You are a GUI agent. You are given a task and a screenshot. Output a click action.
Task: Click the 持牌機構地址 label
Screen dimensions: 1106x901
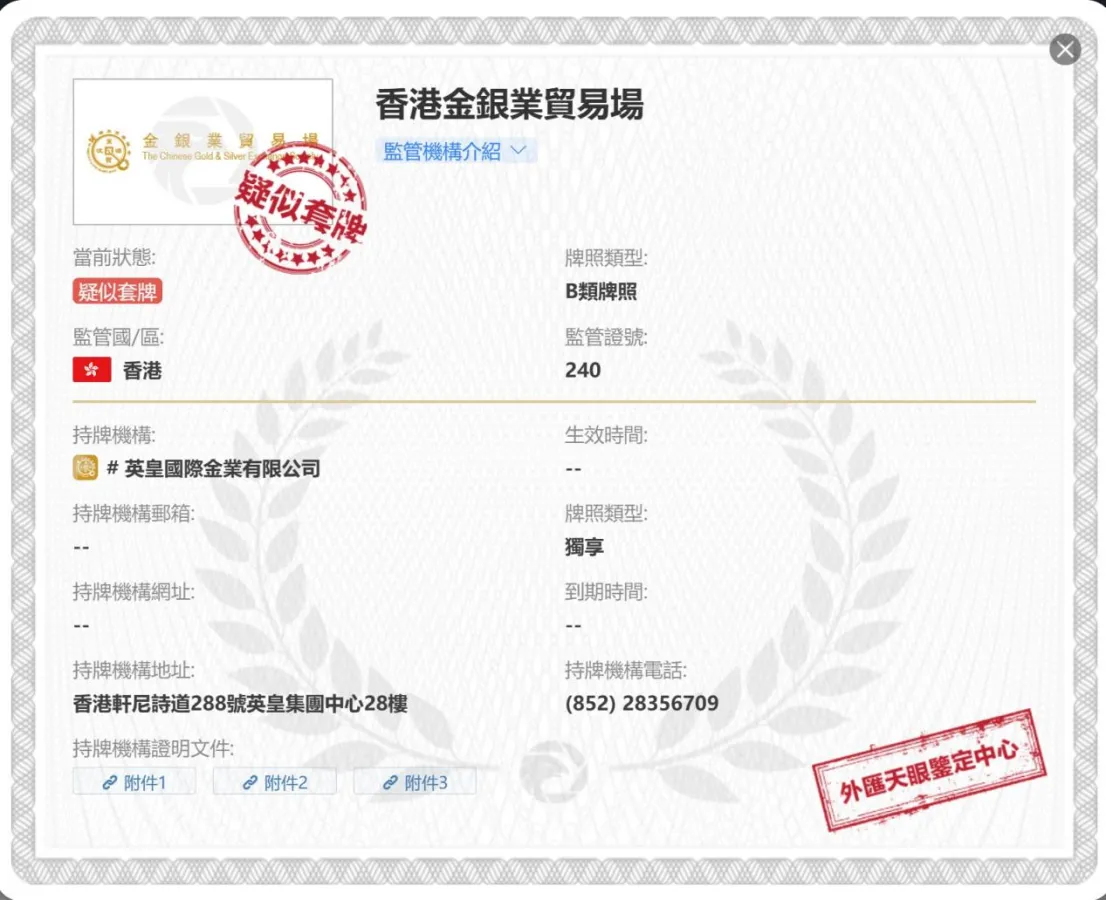coord(134,670)
